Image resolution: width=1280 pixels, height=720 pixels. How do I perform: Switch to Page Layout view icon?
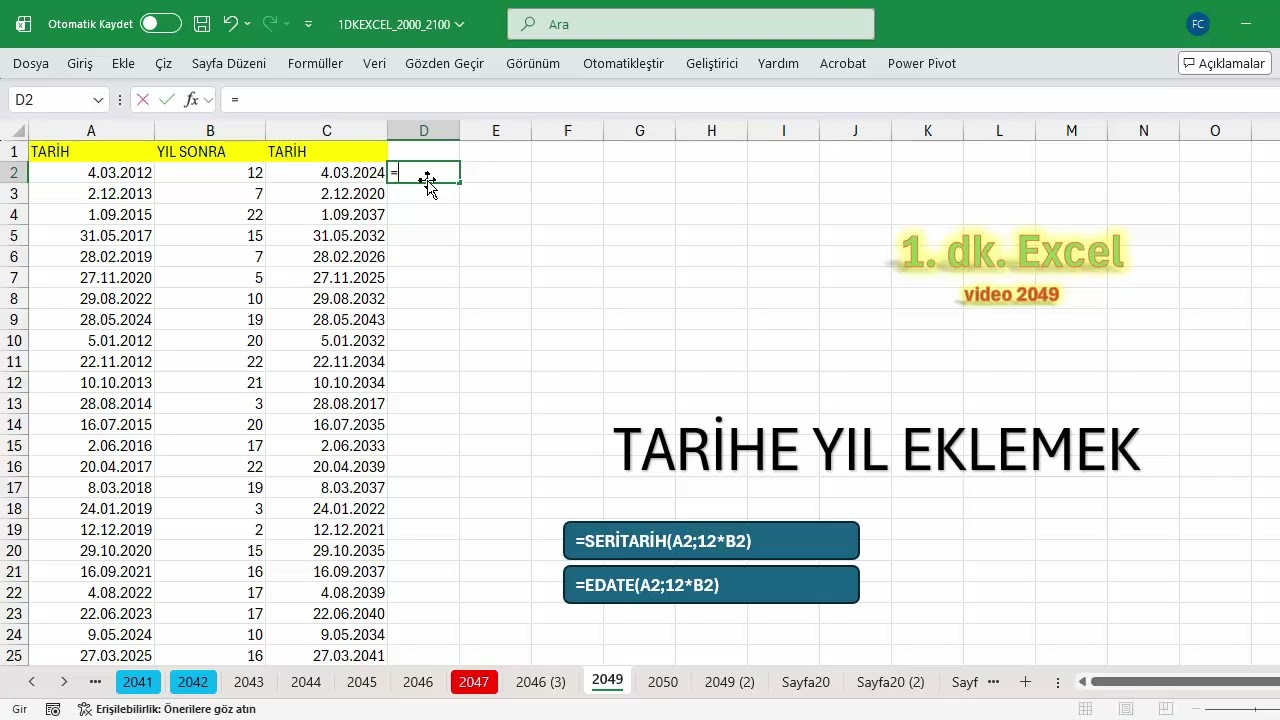click(1126, 709)
